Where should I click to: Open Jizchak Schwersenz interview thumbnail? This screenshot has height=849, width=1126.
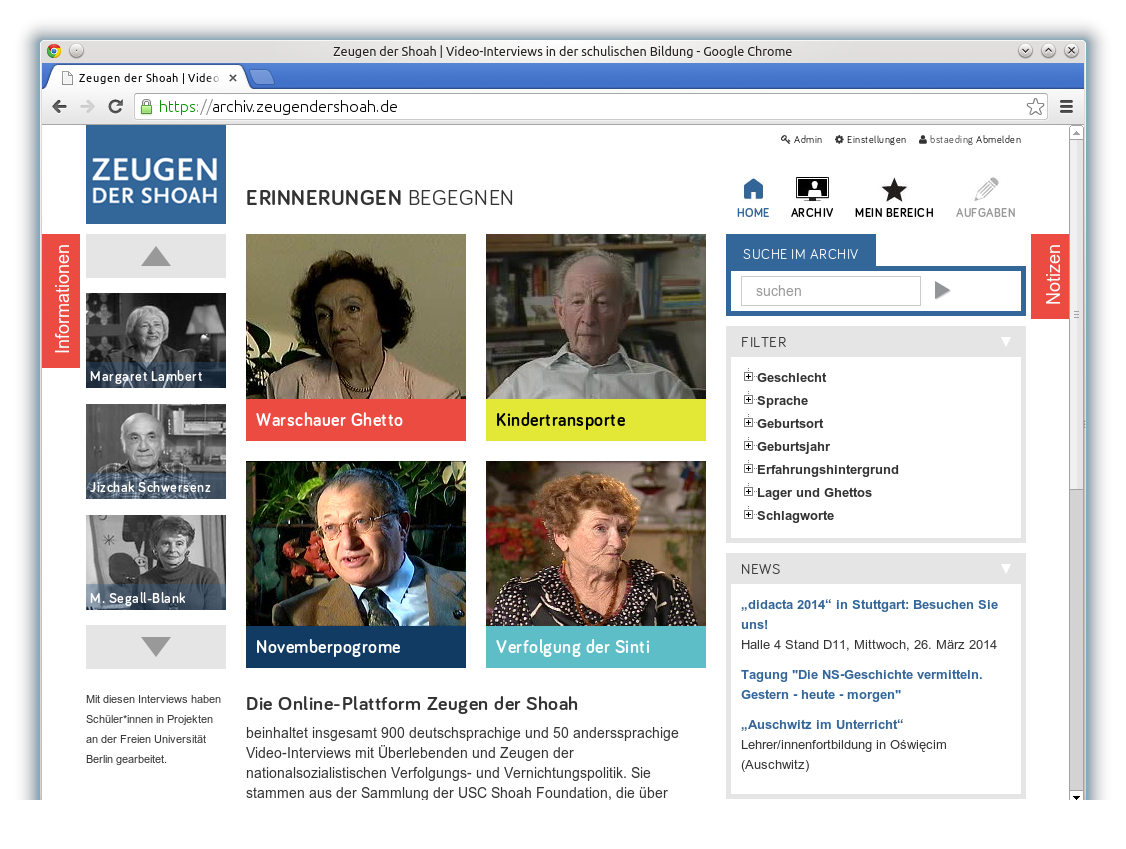(x=156, y=451)
